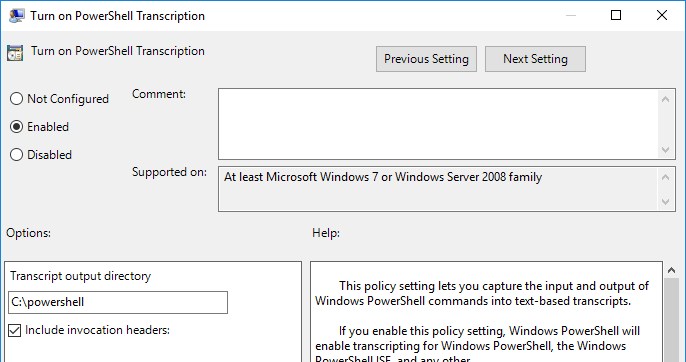Click inside the Comment text box
This screenshot has height=362, width=686.
tap(438, 124)
